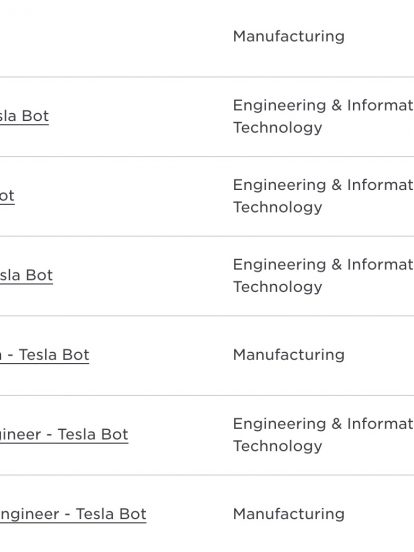Screen dimensions: 414x552
Task: Open the "sla Bot" link directly above the "- Tesla Bot" row
Action: click(26, 275)
